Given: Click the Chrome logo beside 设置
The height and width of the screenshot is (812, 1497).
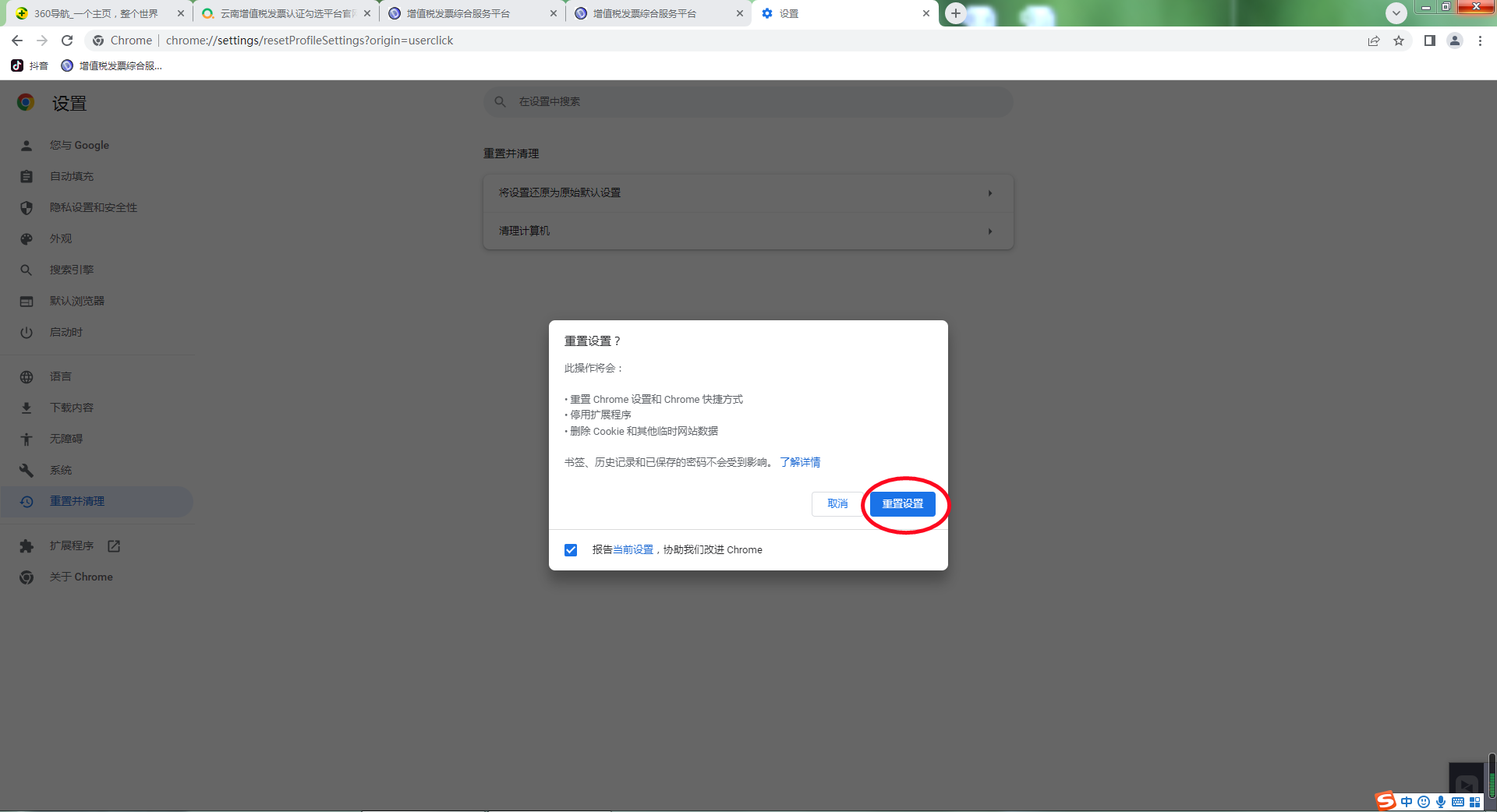Looking at the screenshot, I should [26, 102].
